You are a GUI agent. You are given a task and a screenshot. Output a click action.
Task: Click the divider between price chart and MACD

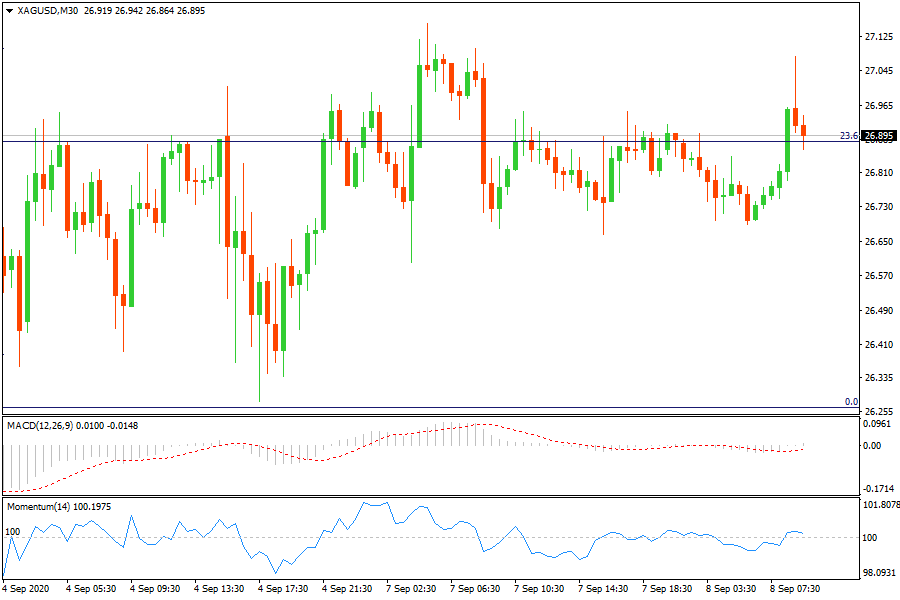(430, 413)
